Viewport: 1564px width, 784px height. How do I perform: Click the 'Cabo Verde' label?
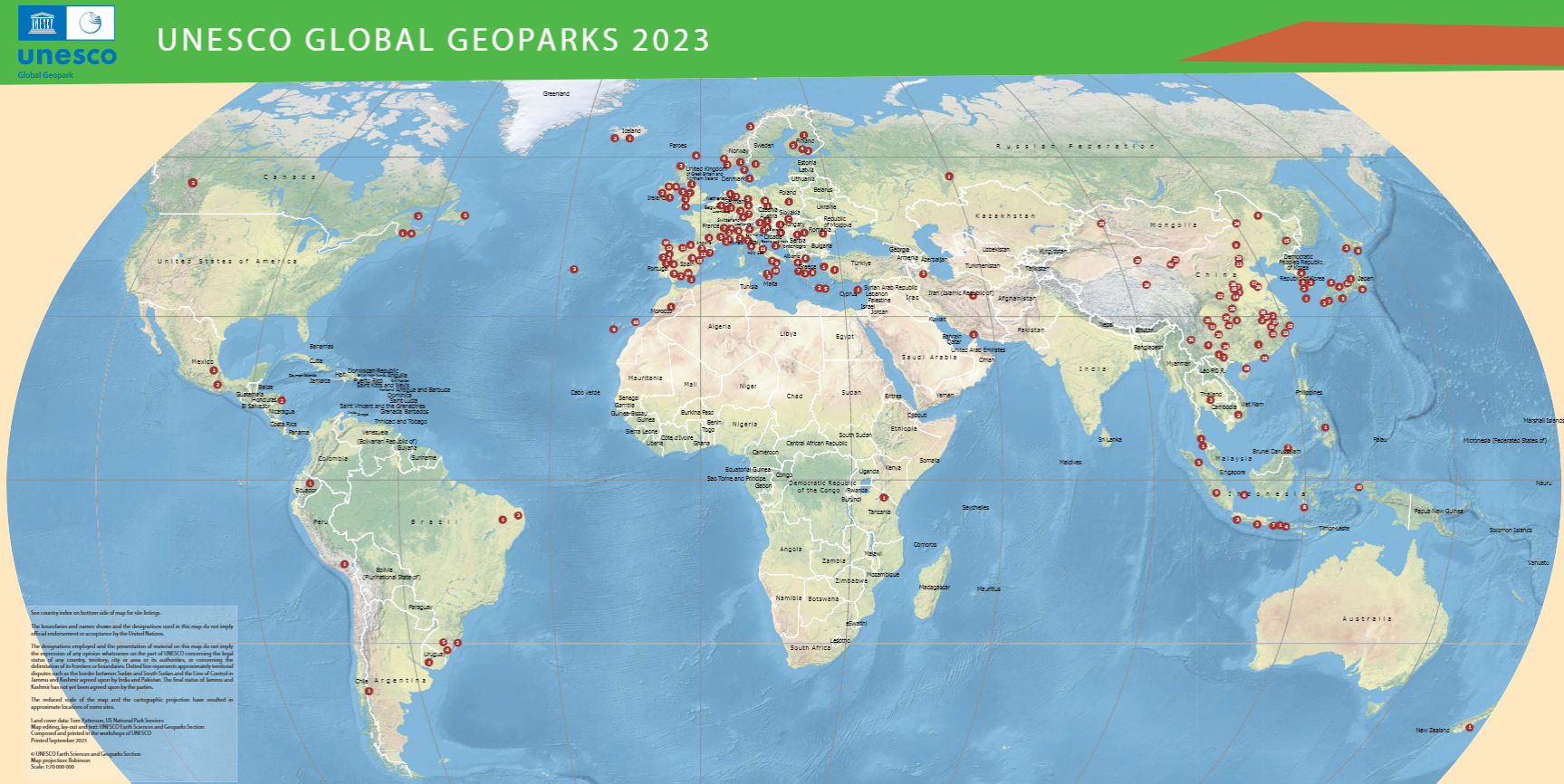585,392
